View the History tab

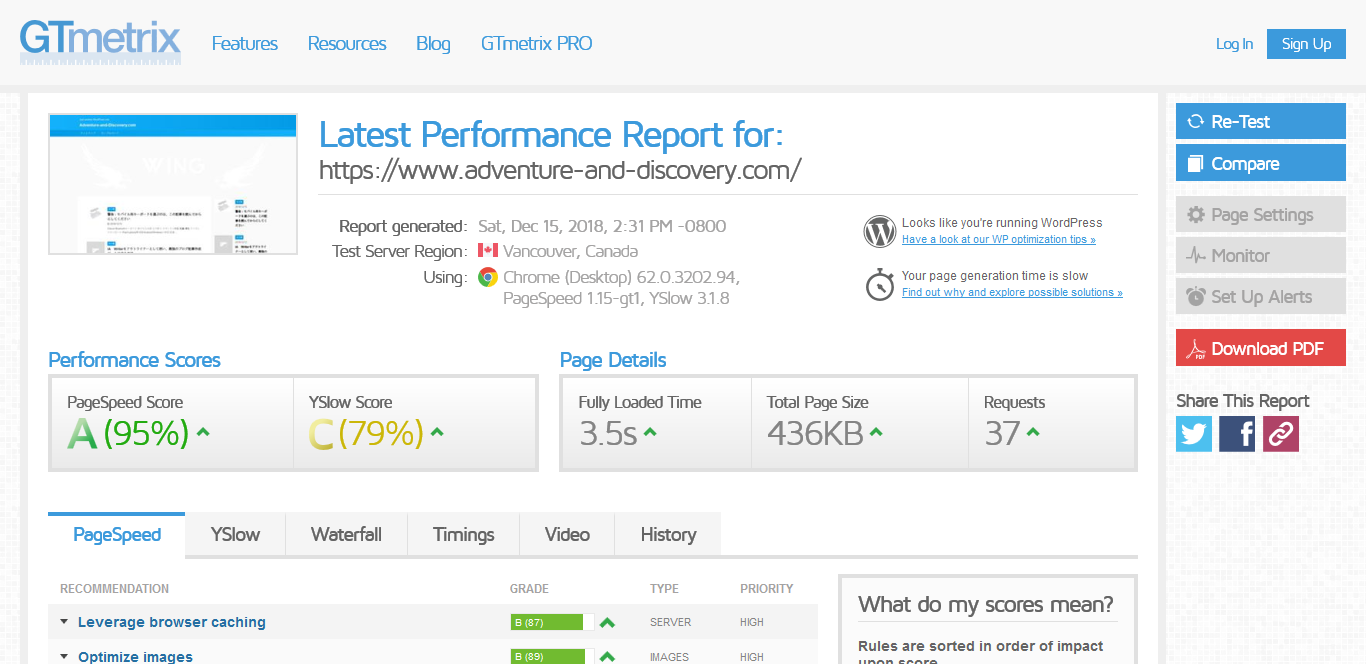668,535
